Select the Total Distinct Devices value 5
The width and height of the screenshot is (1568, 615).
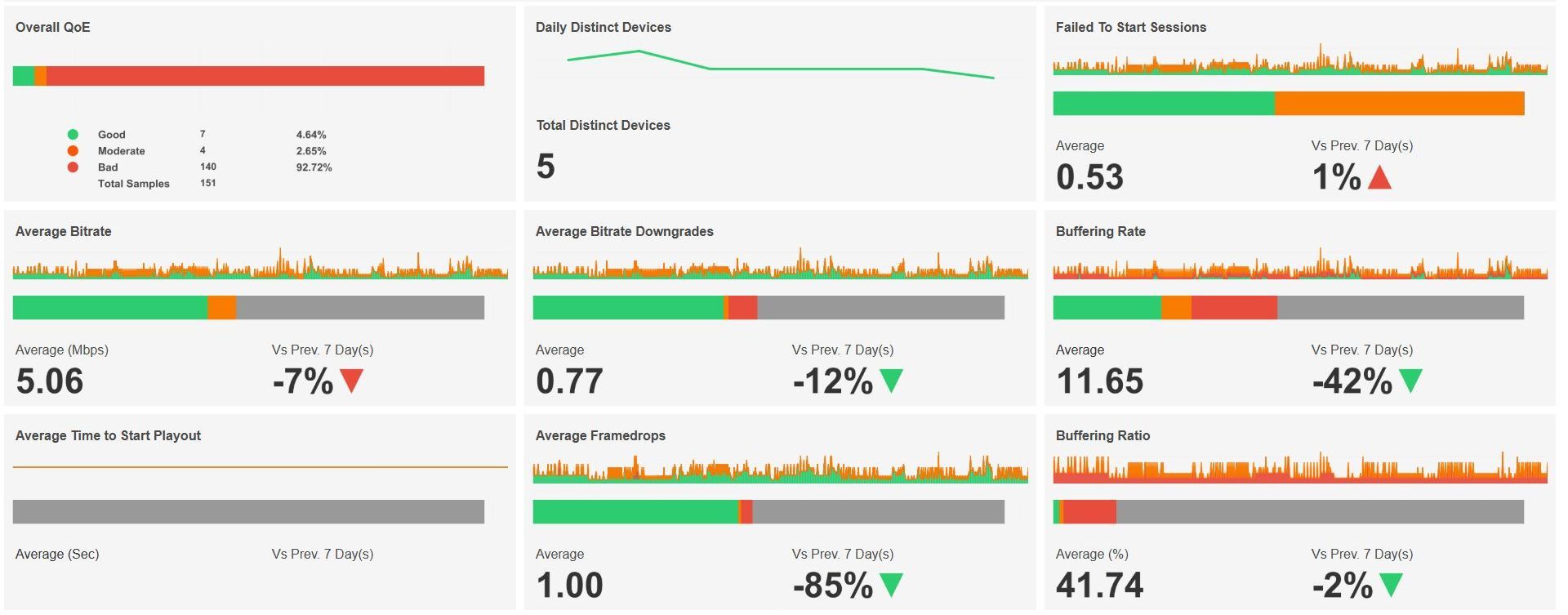tap(546, 167)
